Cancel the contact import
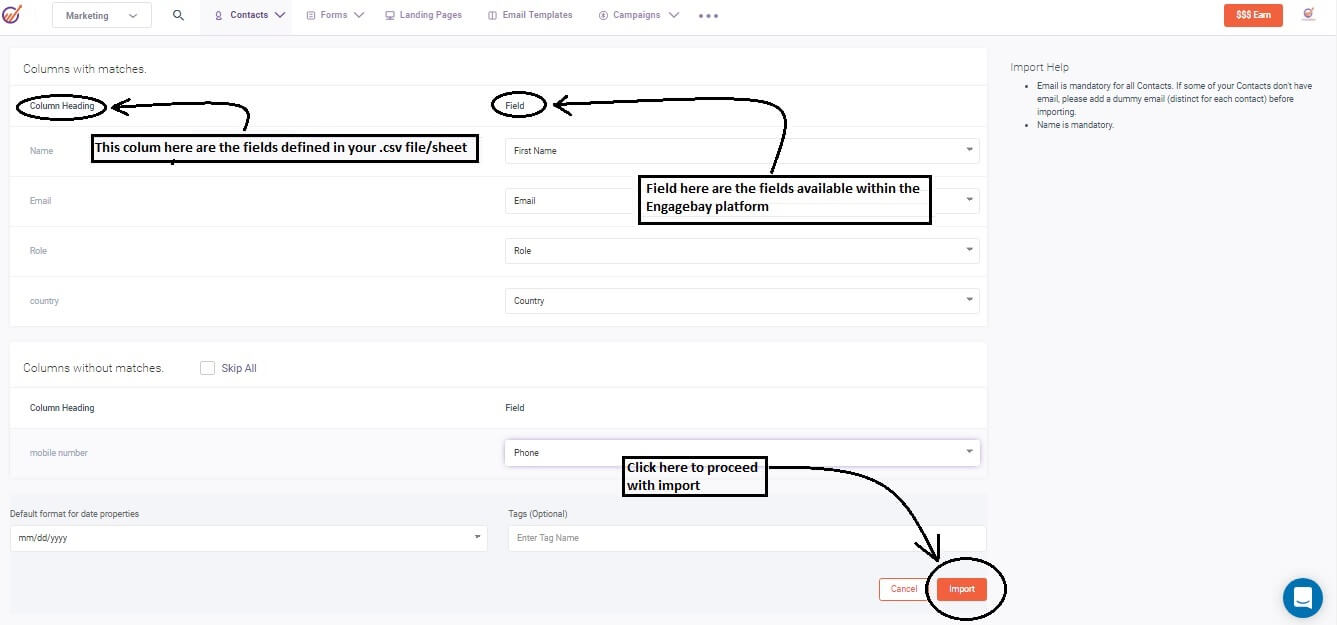This screenshot has height=625, width=1337. tap(903, 589)
